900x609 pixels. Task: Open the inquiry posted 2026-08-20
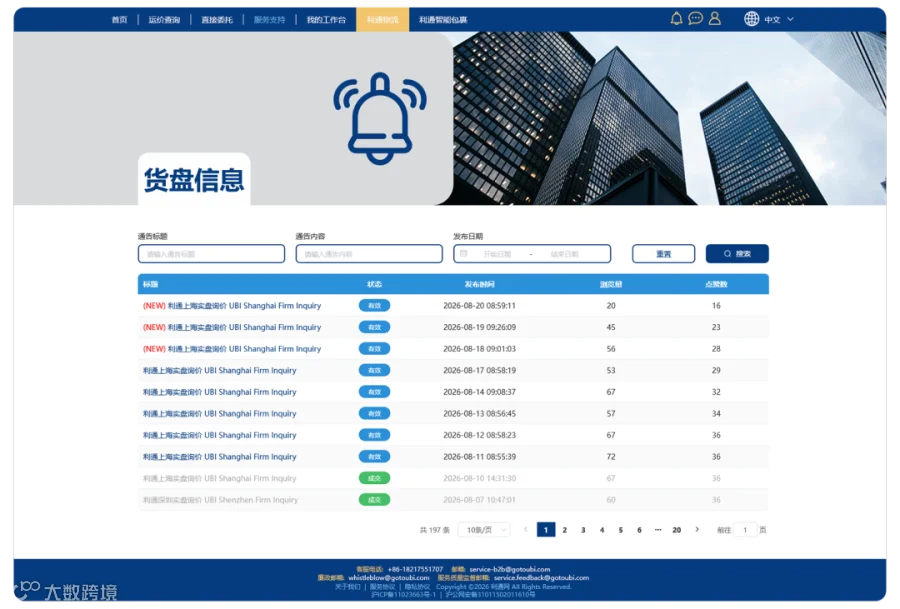[232, 306]
